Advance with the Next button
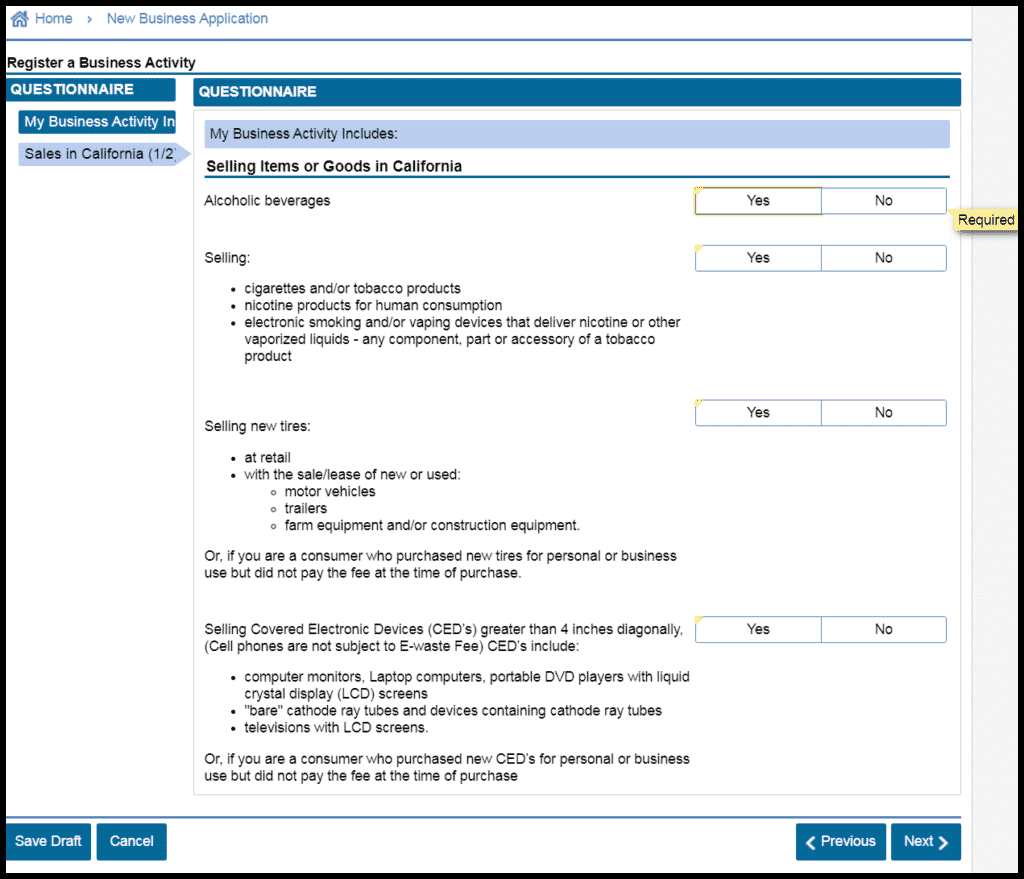 coord(926,842)
